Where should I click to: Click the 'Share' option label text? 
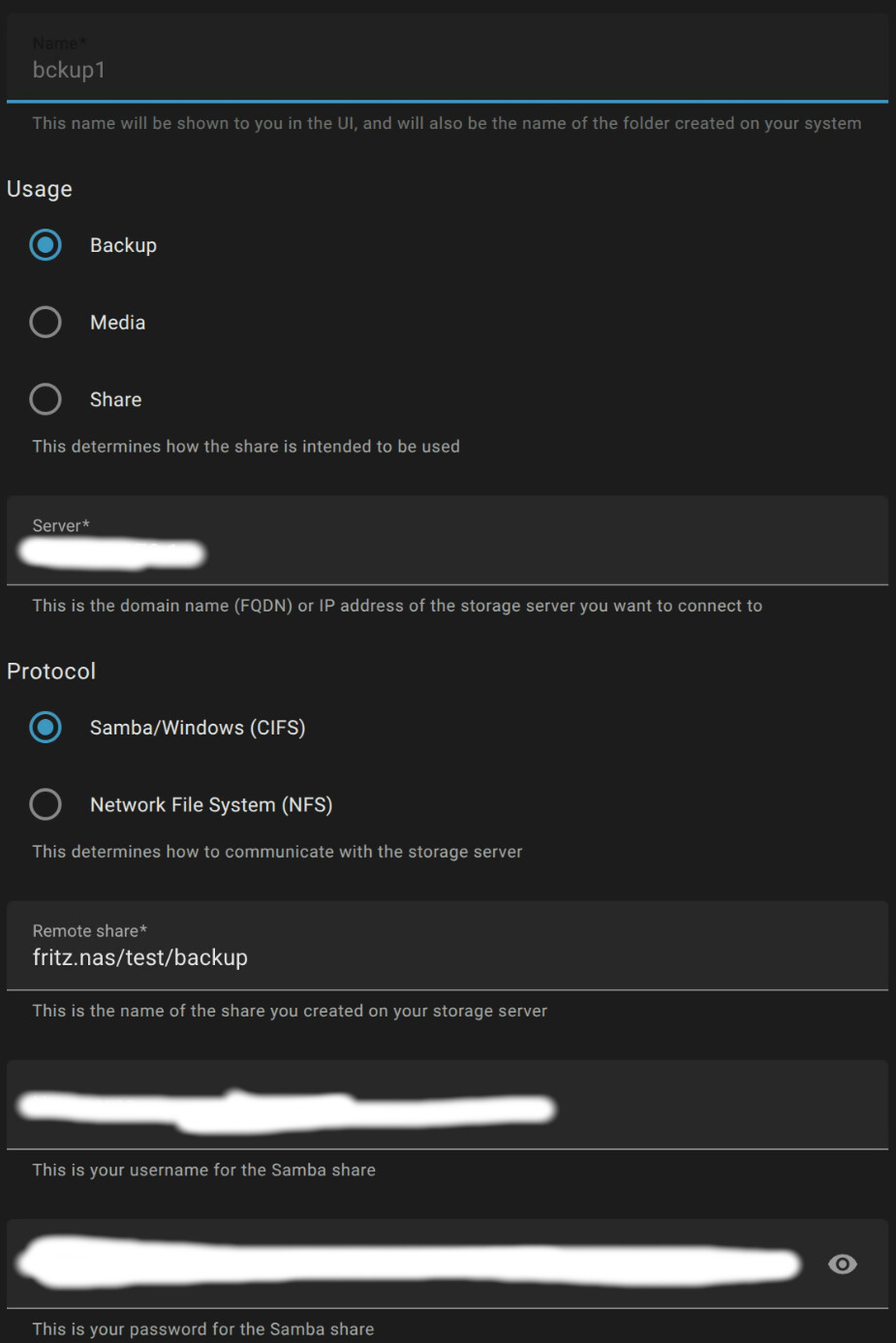point(115,399)
